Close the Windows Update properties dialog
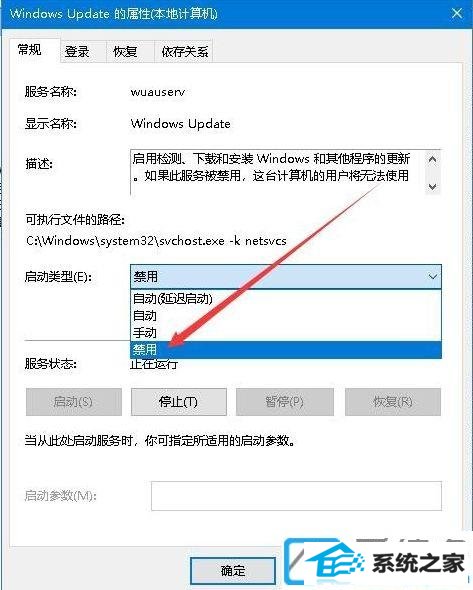Image resolution: width=473 pixels, height=590 pixels. click(x=457, y=14)
